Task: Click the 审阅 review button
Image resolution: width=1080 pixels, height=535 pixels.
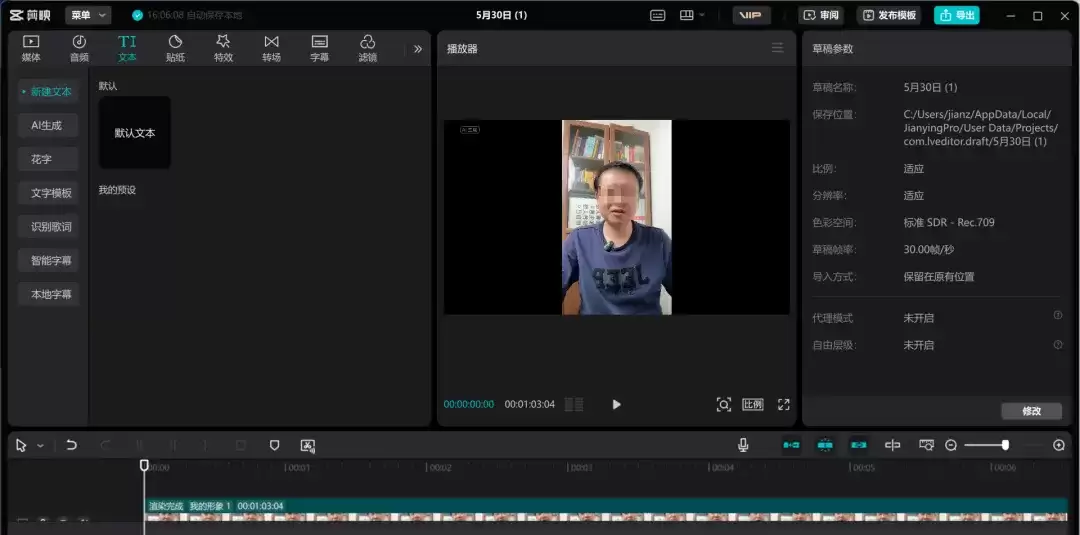Action: 821,15
